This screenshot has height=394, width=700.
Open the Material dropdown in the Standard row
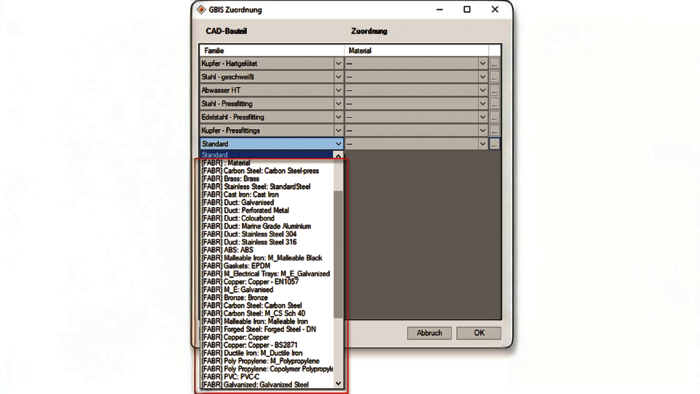click(483, 144)
